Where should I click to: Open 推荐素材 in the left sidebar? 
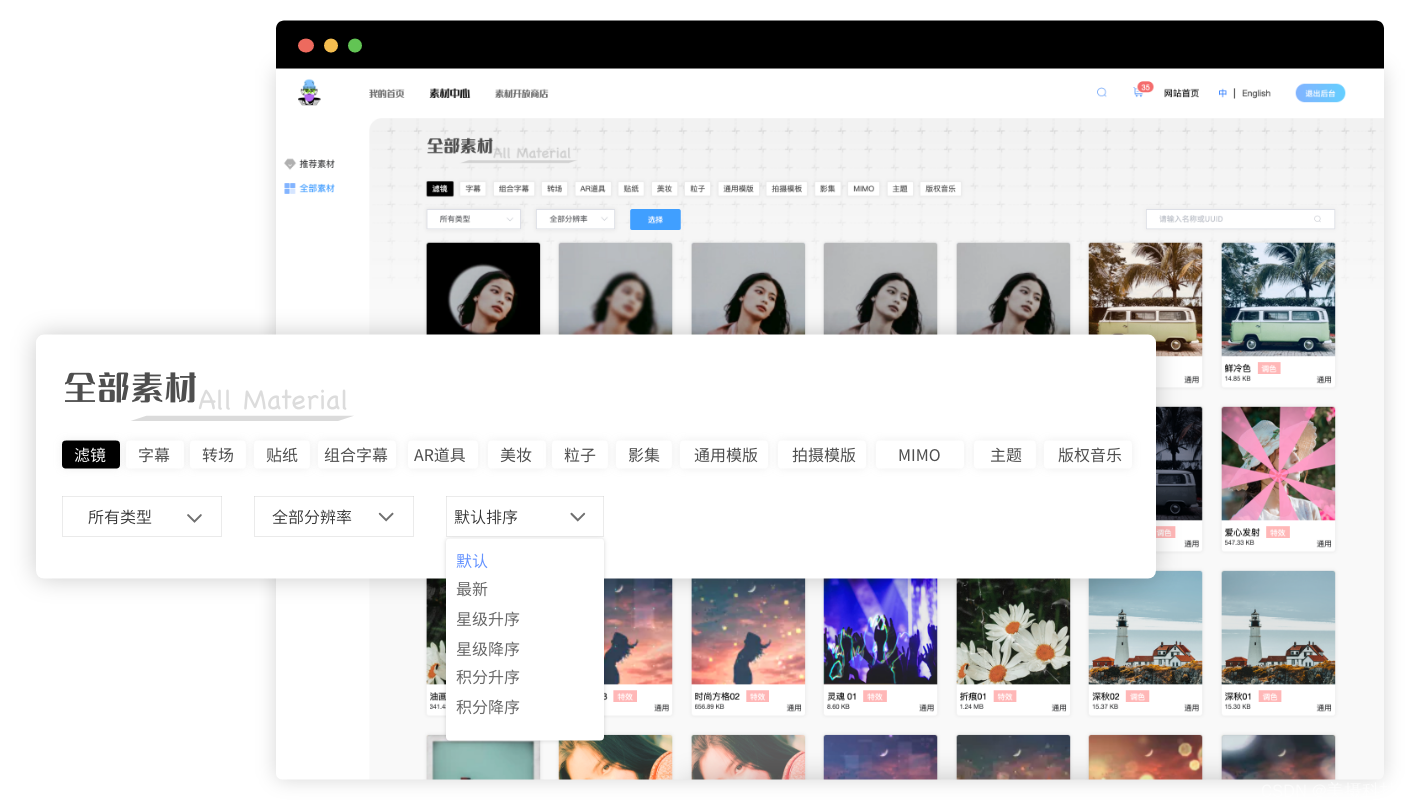tap(317, 164)
